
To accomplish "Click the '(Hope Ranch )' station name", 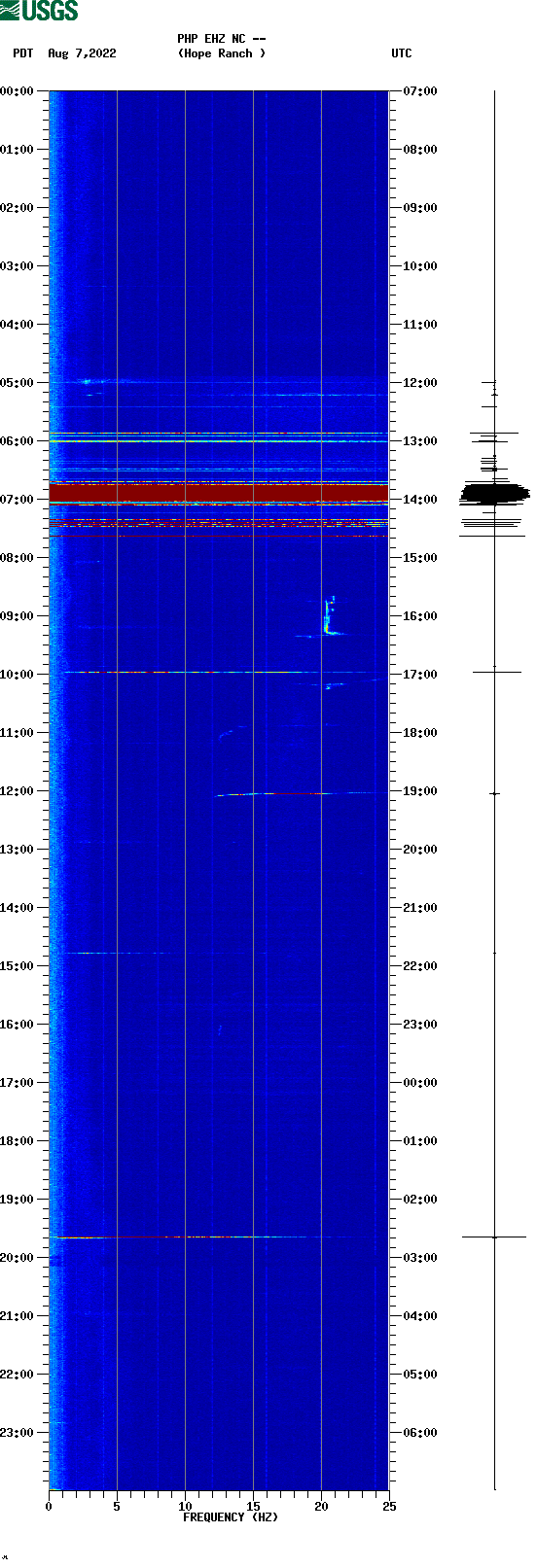I will pyautogui.click(x=222, y=53).
